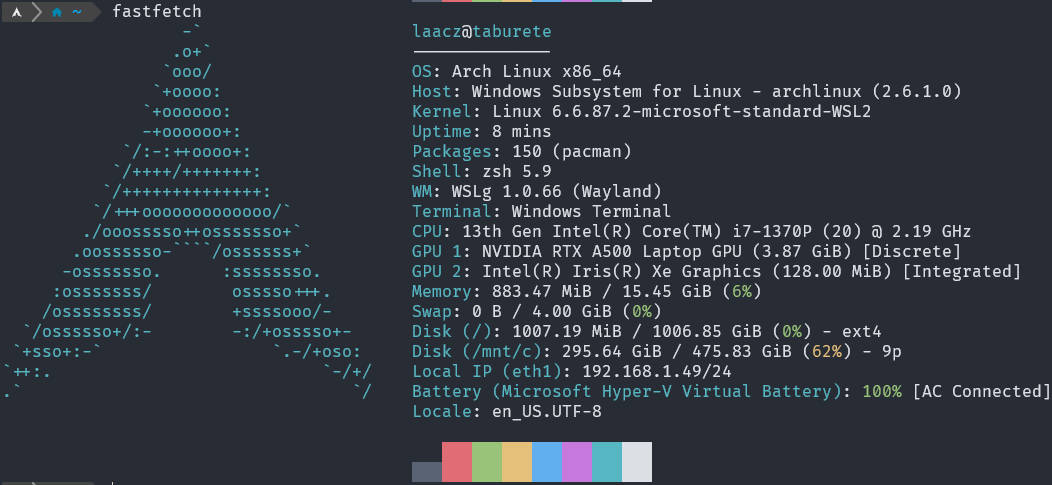Click the large ASCII Arch Linux logo
The height and width of the screenshot is (485, 1052).
pyautogui.click(x=188, y=210)
